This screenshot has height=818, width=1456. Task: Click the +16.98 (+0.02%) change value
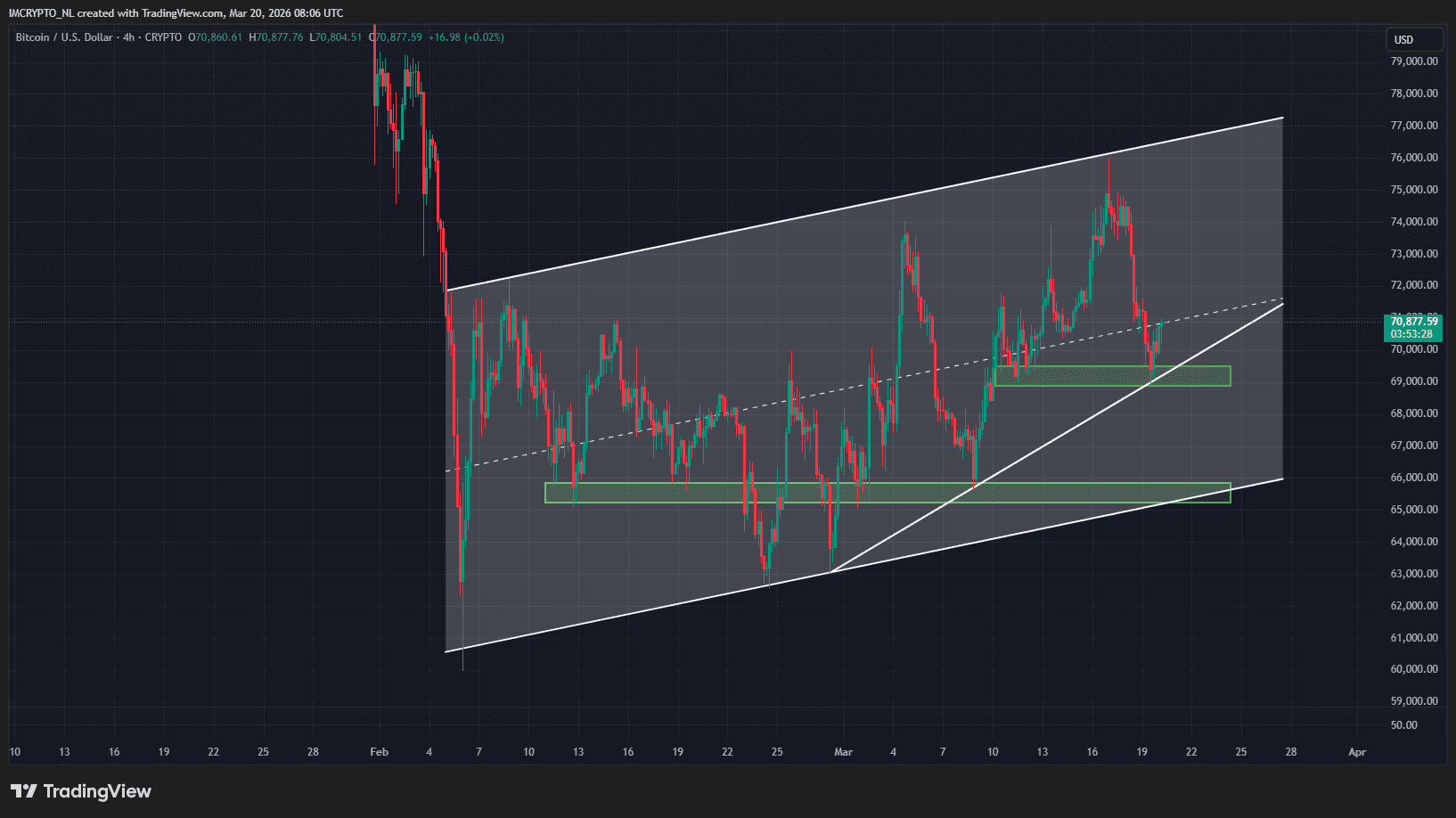click(x=466, y=37)
